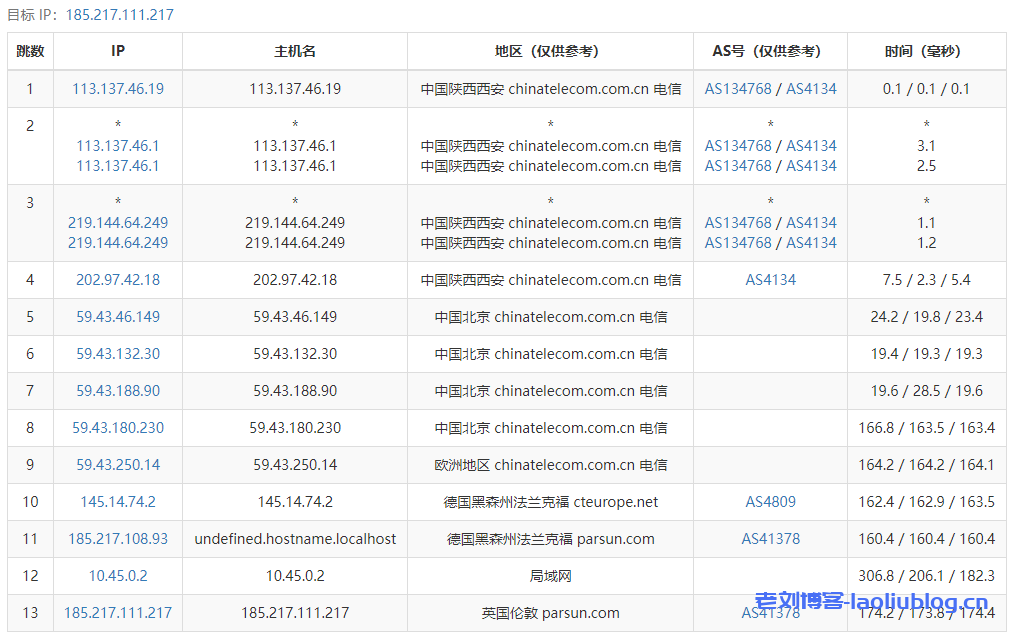This screenshot has width=1014, height=639.
Task: Open the 59.43.46.149 IP link in hop 5
Action: click(x=118, y=317)
